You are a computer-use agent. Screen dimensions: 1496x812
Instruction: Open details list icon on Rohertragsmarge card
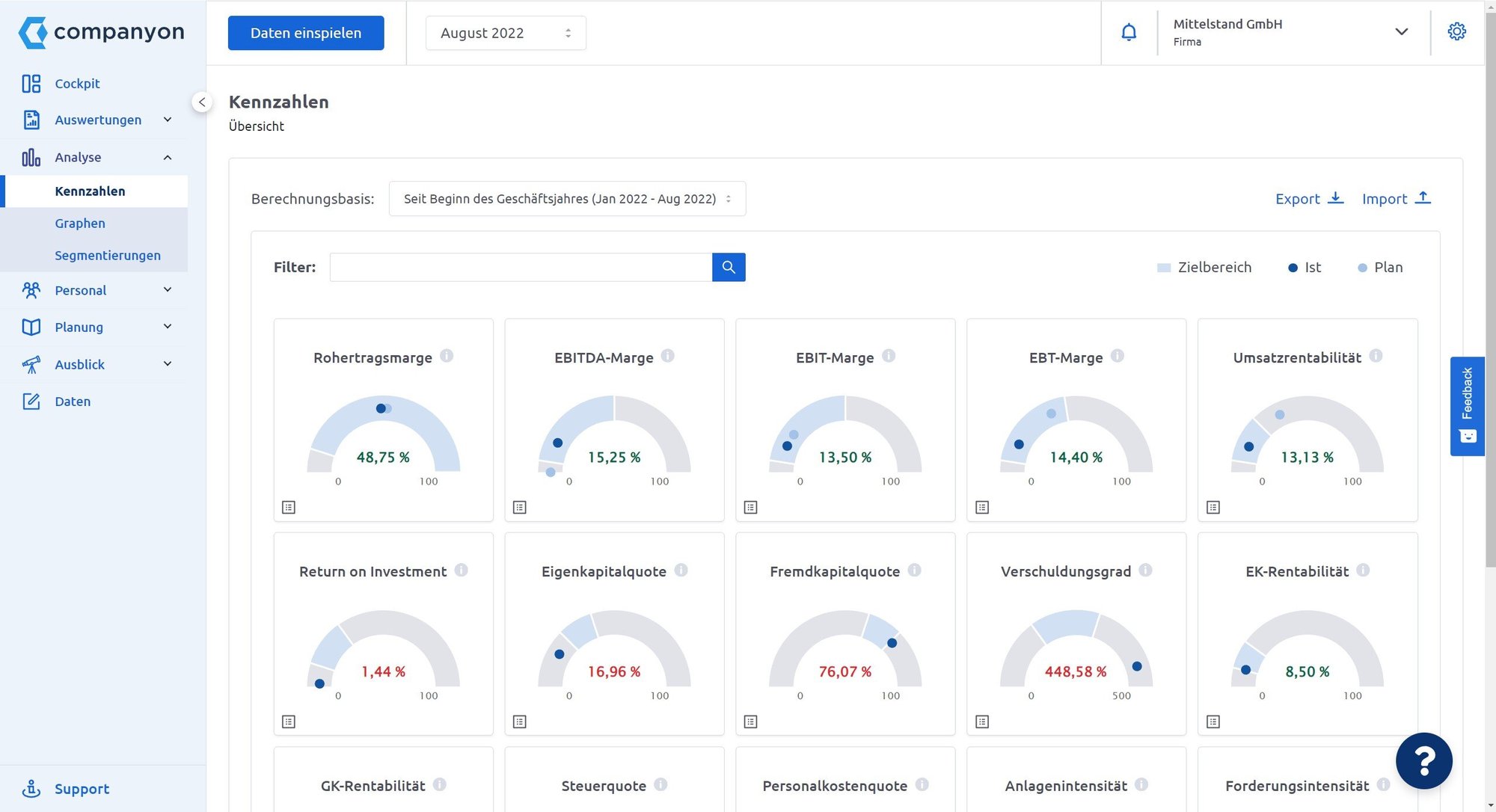(289, 507)
